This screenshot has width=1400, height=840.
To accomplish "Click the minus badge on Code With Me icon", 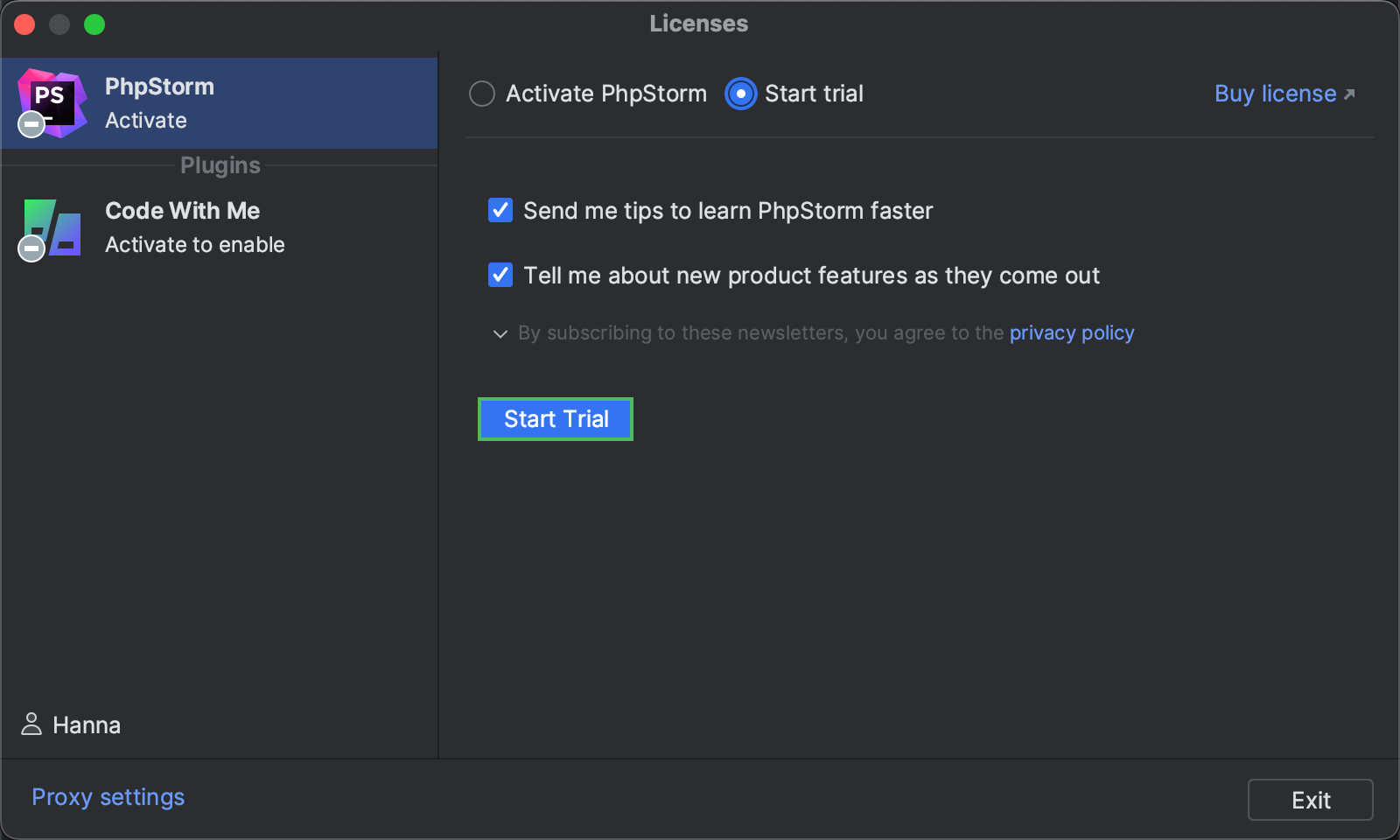I will point(31,249).
